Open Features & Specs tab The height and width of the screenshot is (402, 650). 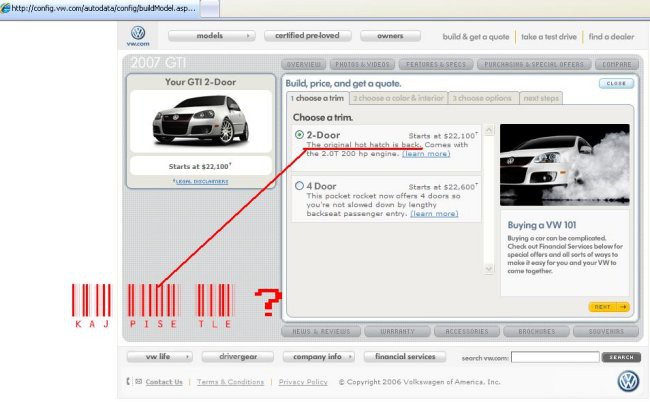[436, 64]
